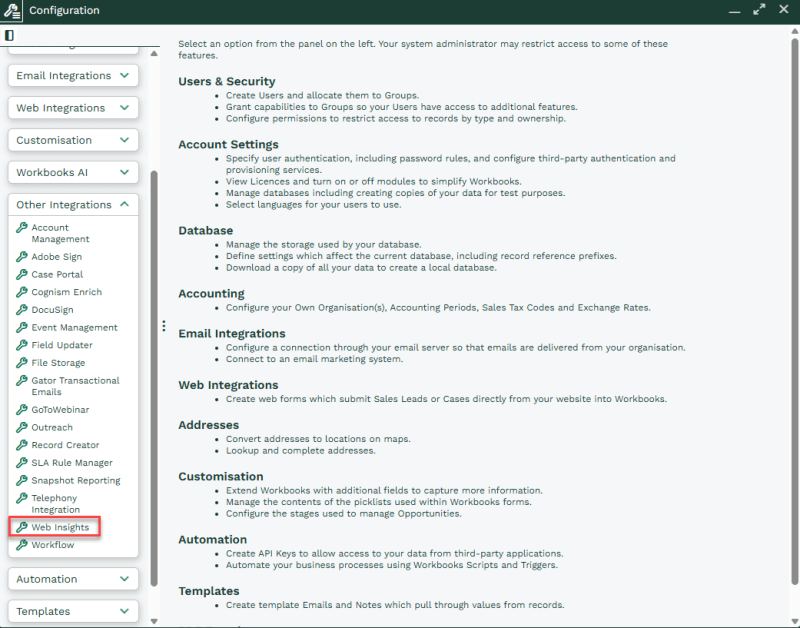The image size is (800, 628).
Task: Click the wrench icon beside Snapshot Reporting
Action: coord(21,480)
